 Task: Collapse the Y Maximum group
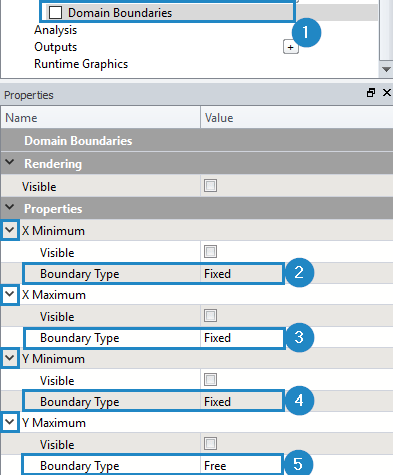[x=10, y=422]
